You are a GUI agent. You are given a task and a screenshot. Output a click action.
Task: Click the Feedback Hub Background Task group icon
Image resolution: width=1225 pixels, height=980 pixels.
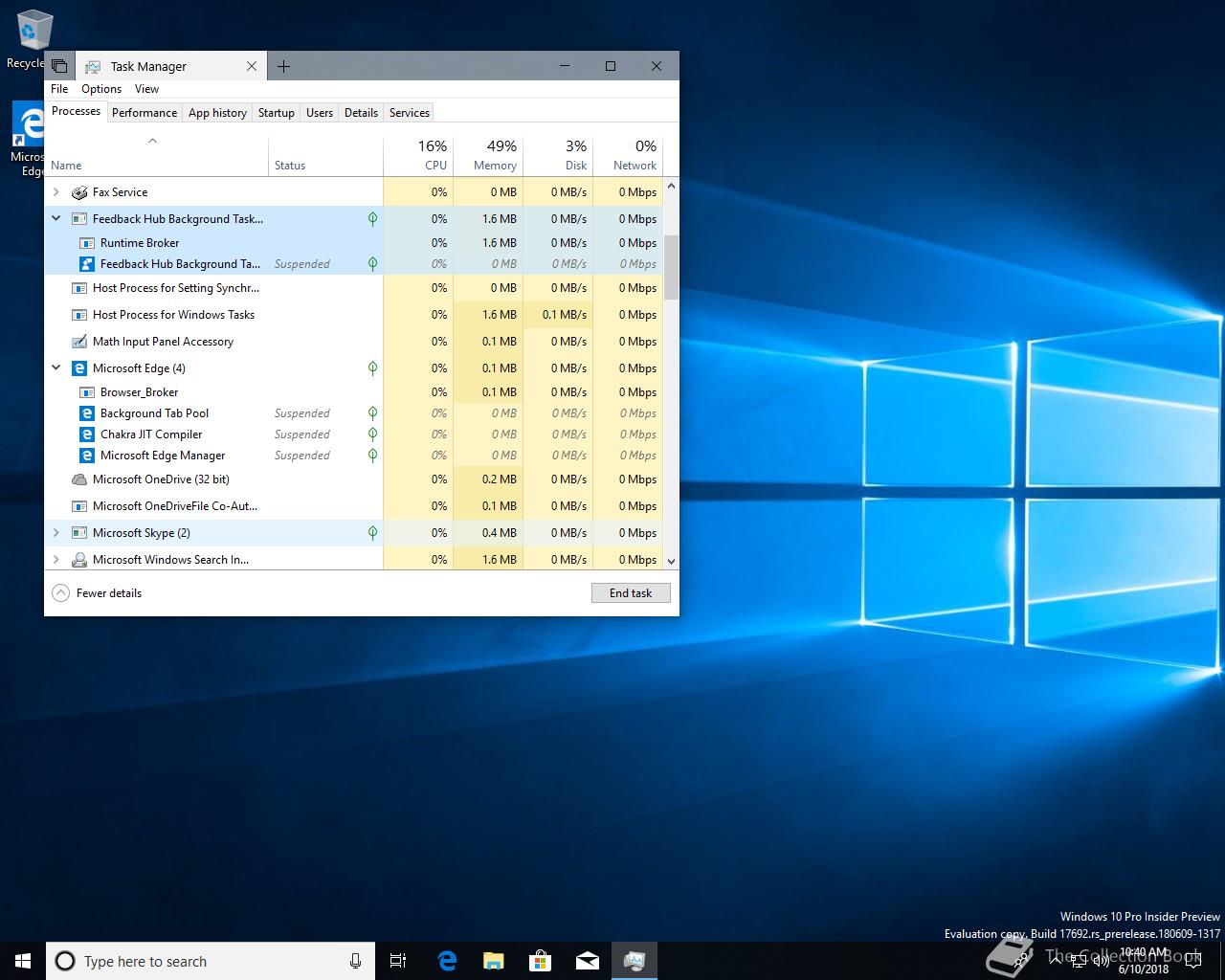pos(79,219)
